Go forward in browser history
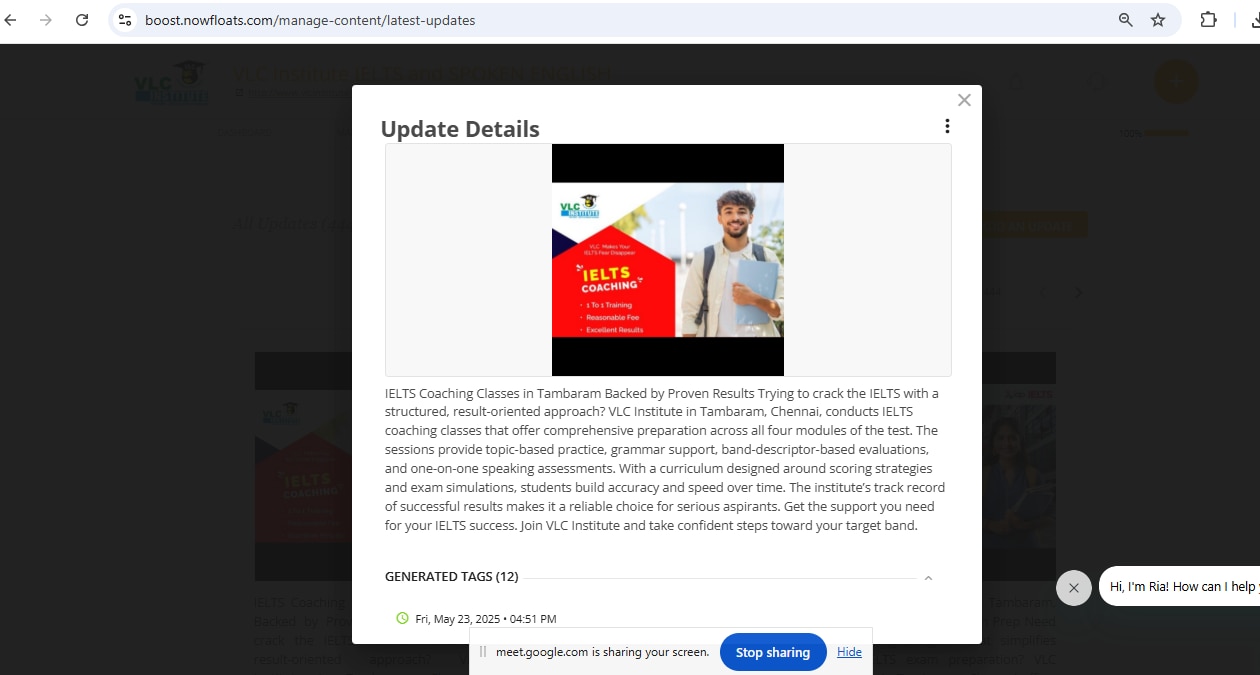Screen dimensions: 1260x675 [46, 20]
